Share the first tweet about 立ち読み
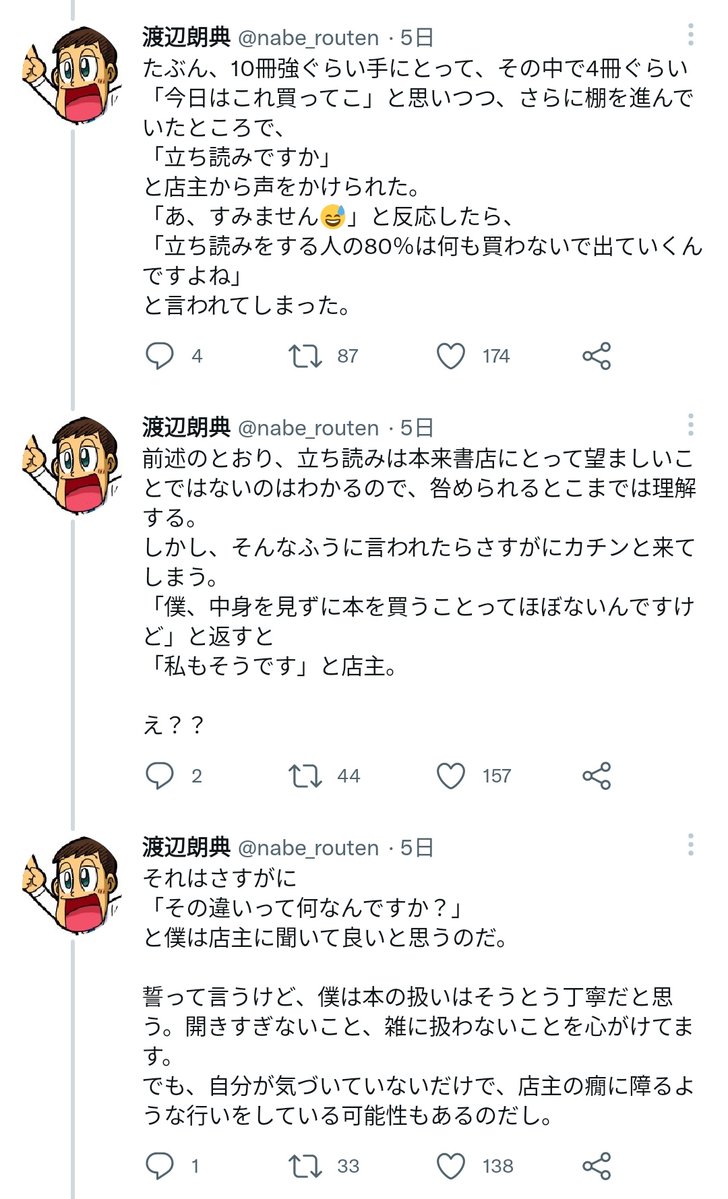Viewport: 728px width, 1199px height. [596, 356]
